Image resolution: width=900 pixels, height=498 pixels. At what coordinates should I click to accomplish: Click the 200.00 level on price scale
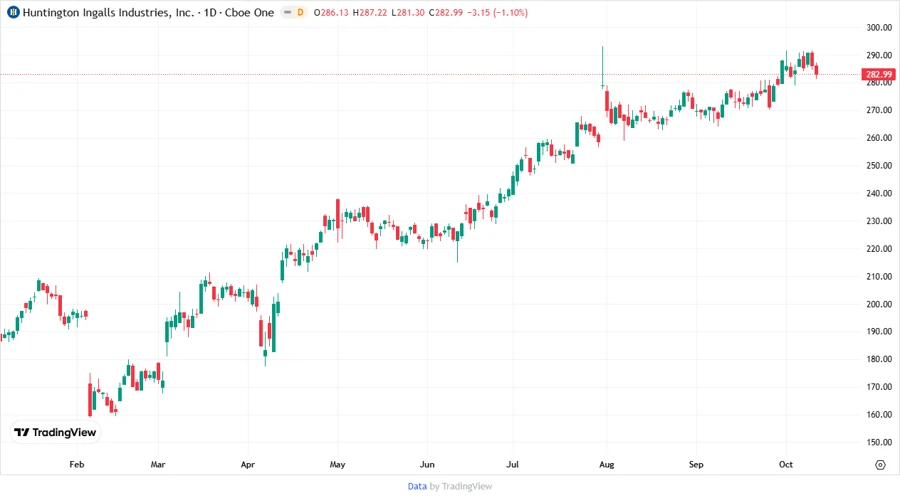[x=879, y=304]
